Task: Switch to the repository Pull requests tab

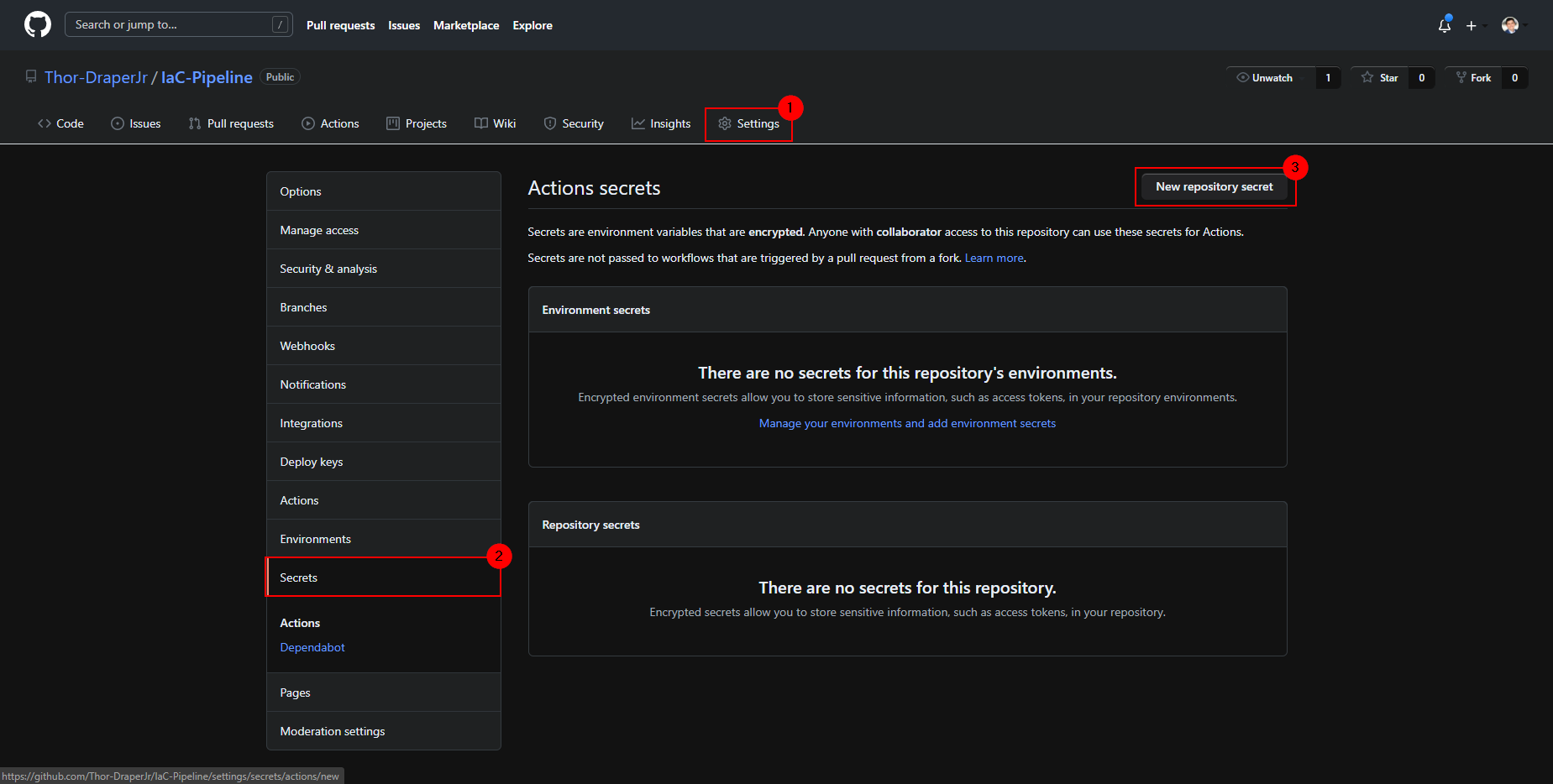Action: (231, 123)
